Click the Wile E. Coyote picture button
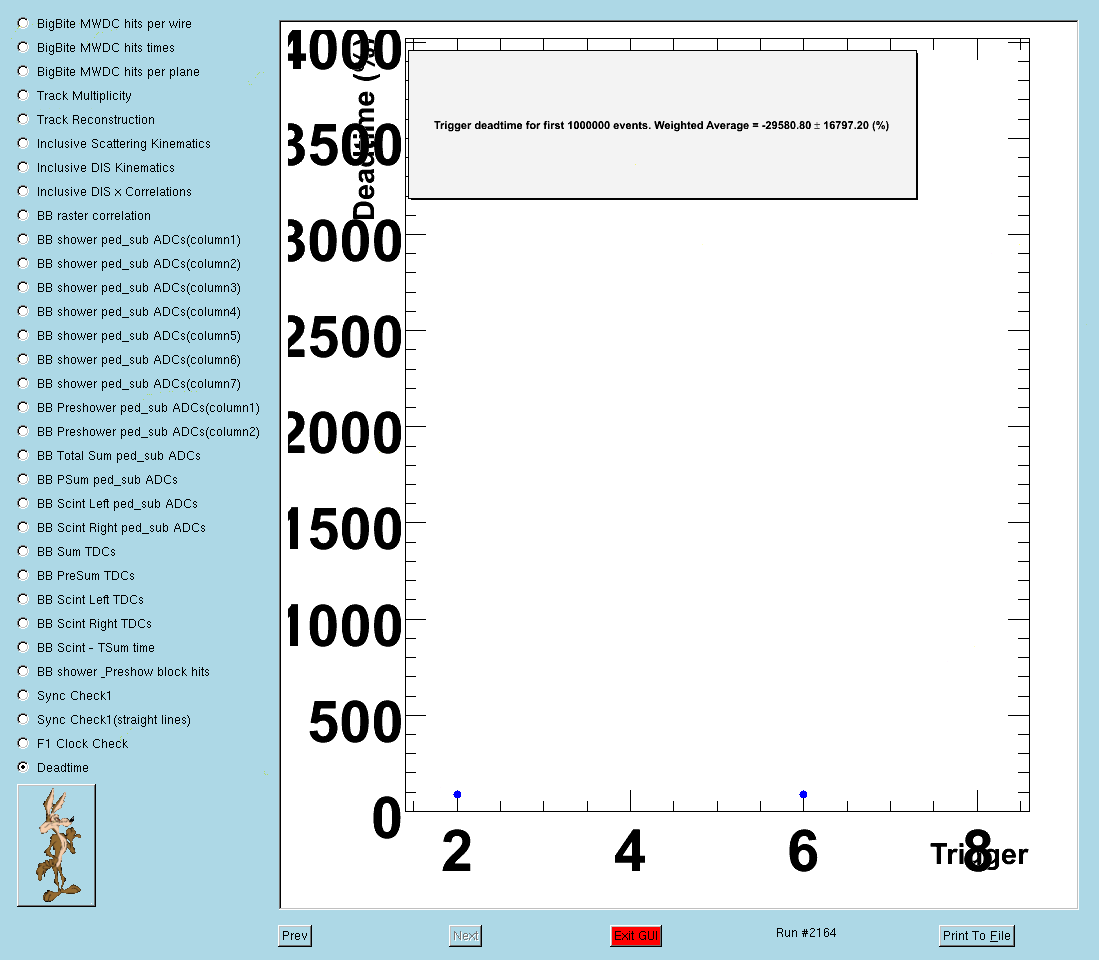 tap(56, 845)
